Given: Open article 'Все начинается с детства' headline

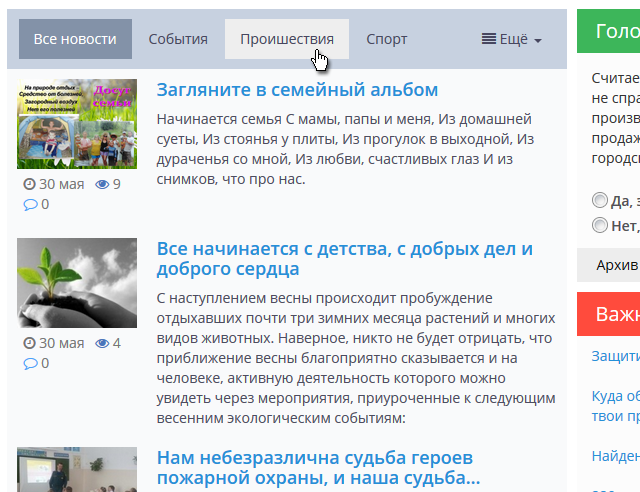Looking at the screenshot, I should [x=344, y=259].
